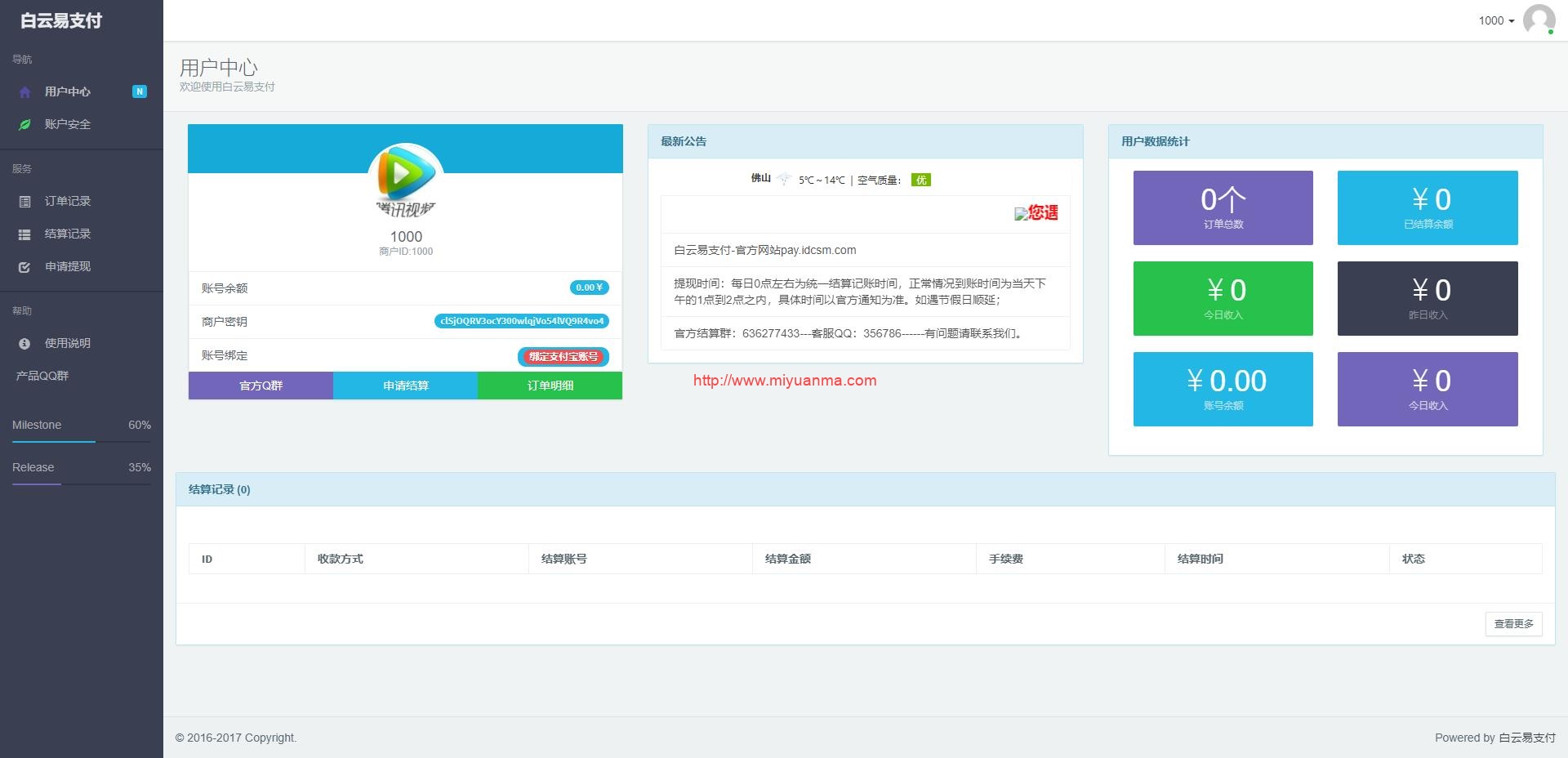Click the red 您遇 marquee text

pos(1043,213)
